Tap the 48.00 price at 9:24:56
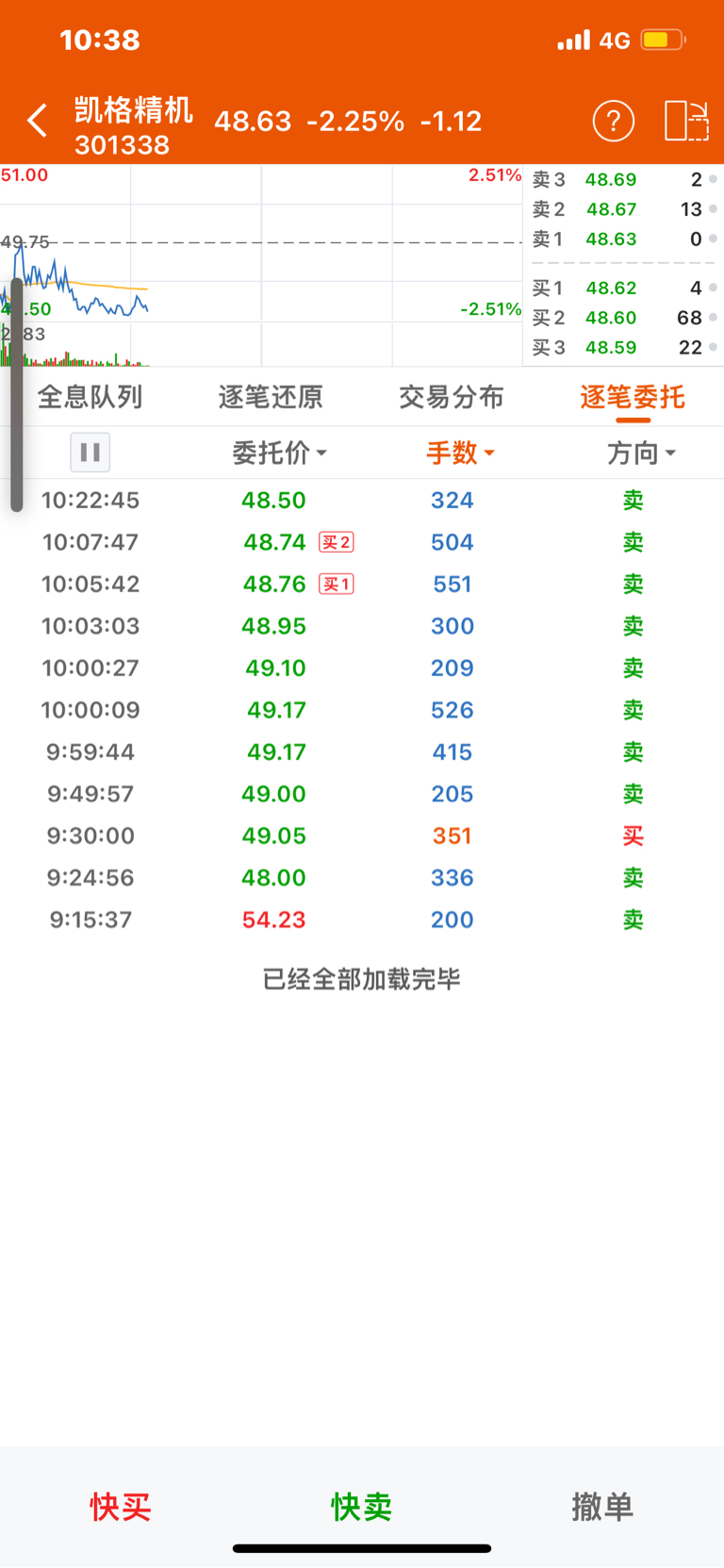Screen dimensions: 724x1568 point(273,878)
